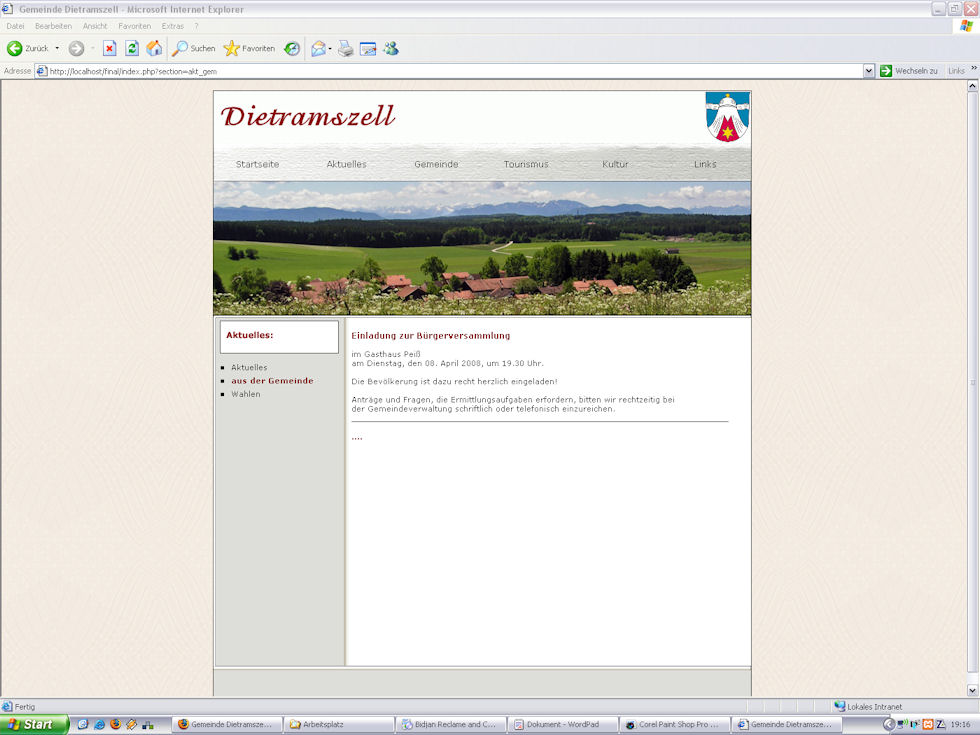Go to the browser Home page icon

click(x=154, y=48)
